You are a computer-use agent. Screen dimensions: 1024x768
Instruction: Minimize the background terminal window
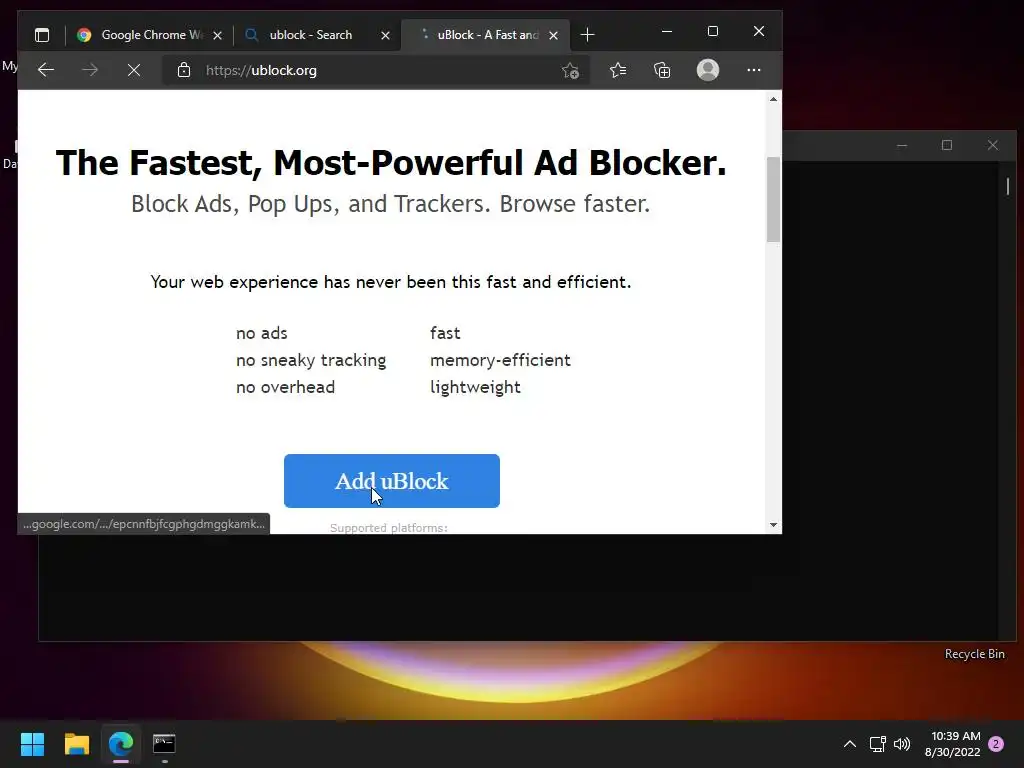(x=902, y=145)
